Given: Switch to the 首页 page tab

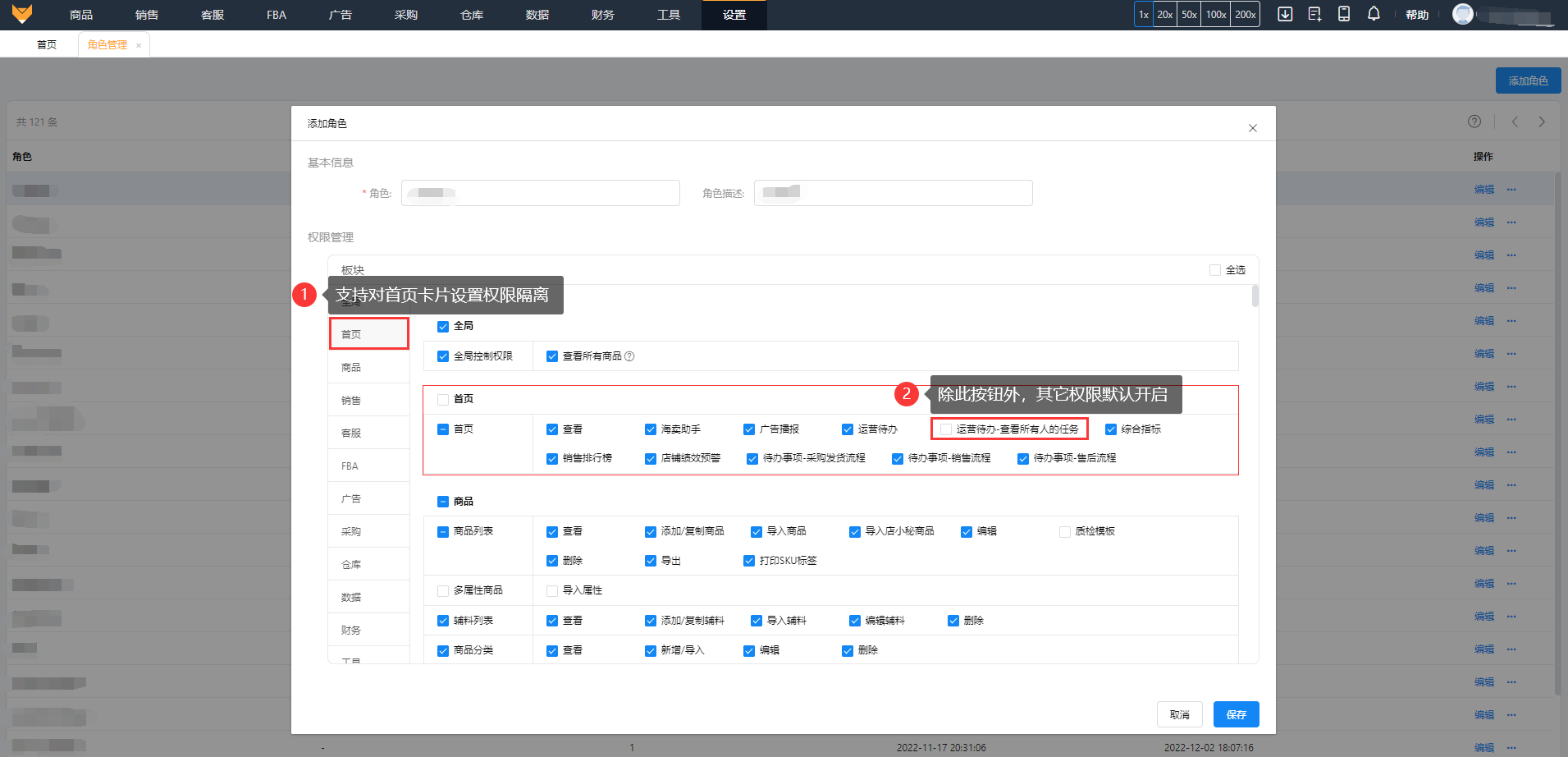Looking at the screenshot, I should pos(47,44).
